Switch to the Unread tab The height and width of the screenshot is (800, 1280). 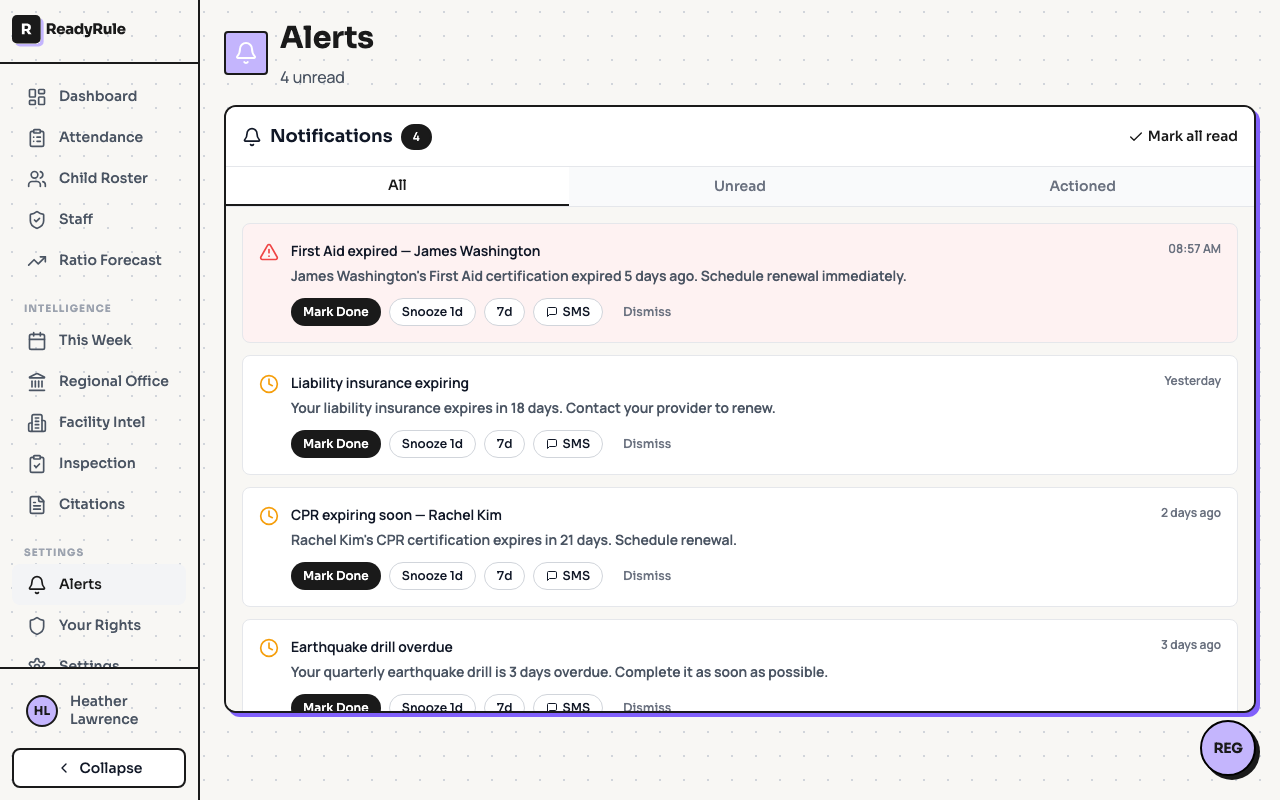click(x=740, y=186)
